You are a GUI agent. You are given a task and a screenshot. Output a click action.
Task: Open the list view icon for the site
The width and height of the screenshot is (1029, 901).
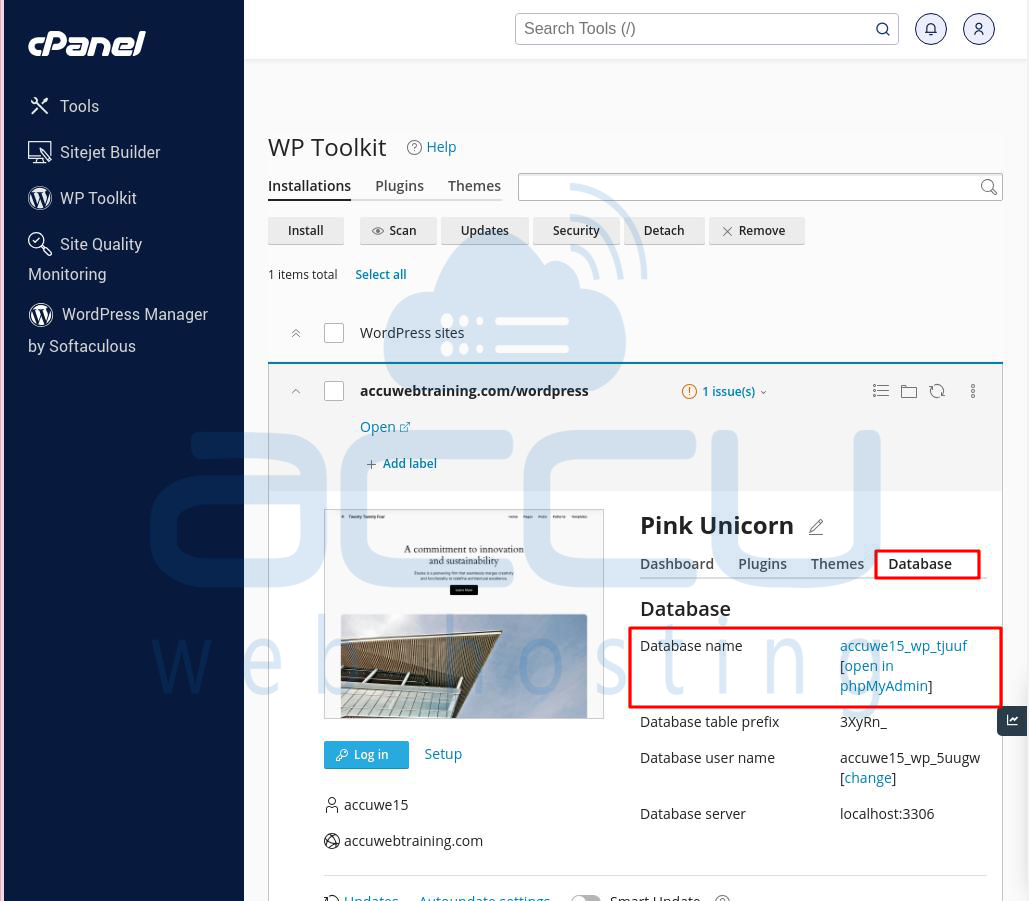(881, 391)
